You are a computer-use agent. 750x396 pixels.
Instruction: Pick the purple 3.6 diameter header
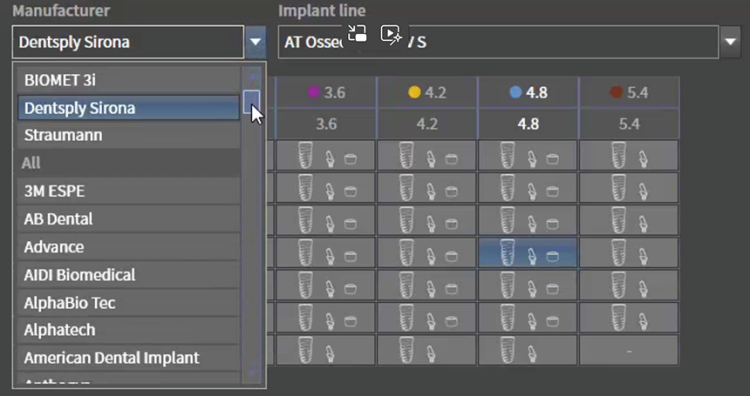(326, 92)
